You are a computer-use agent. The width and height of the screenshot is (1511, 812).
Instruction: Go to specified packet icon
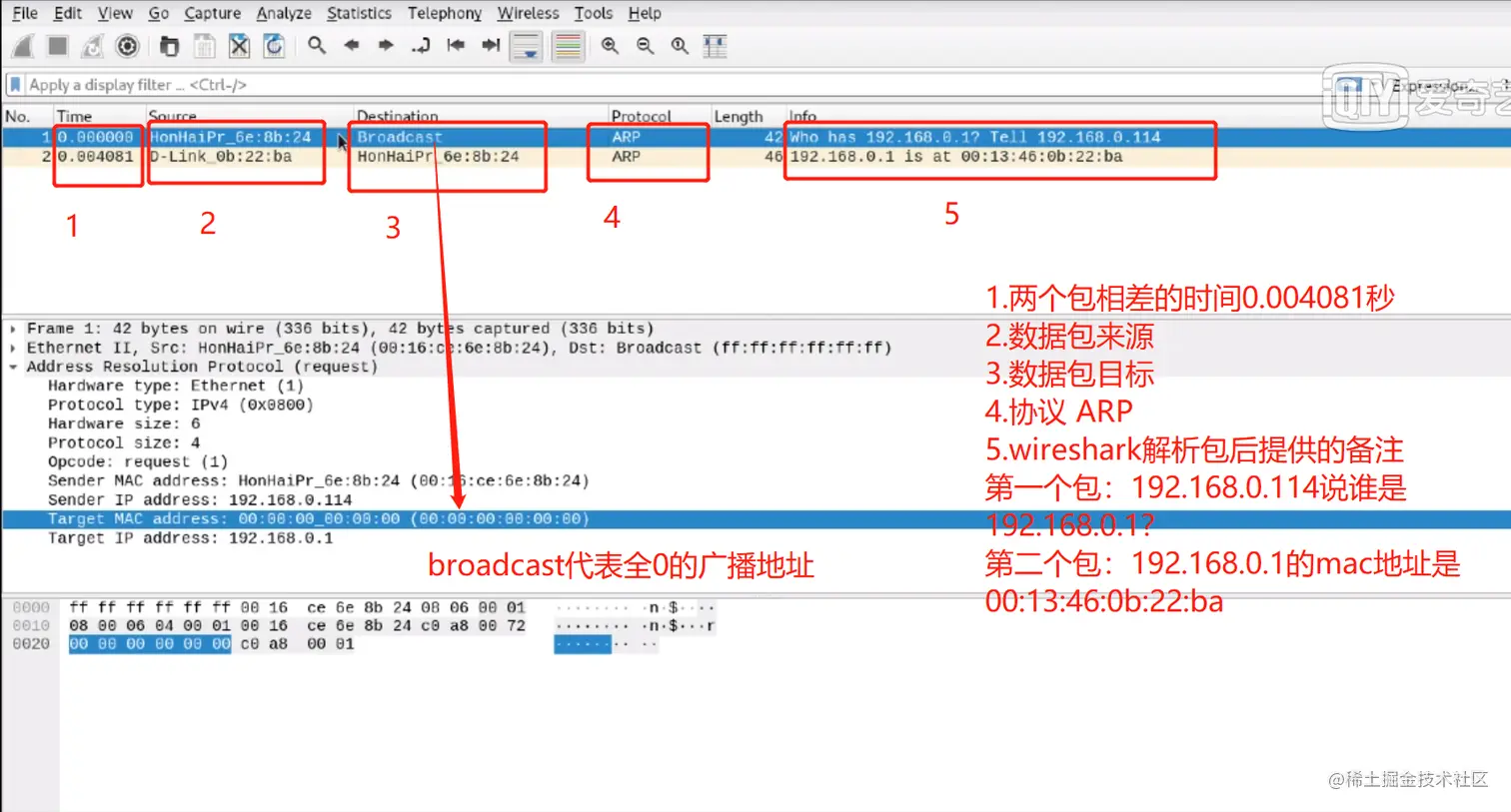point(421,45)
